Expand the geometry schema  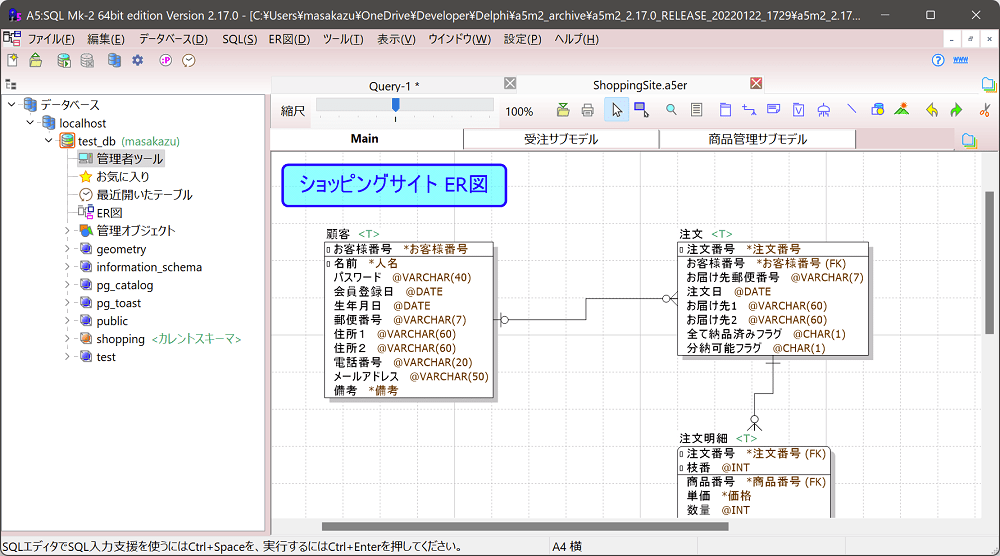pos(67,249)
